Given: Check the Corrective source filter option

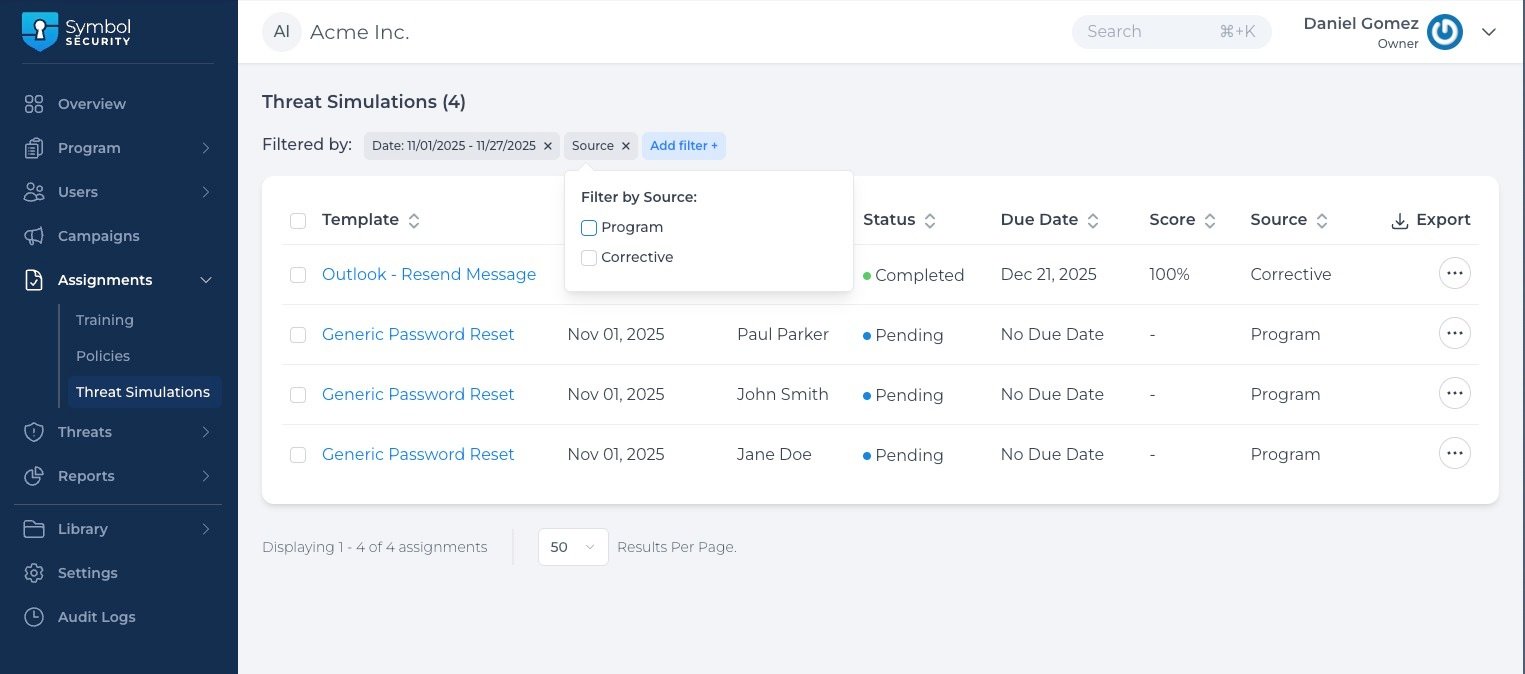Looking at the screenshot, I should 589,258.
